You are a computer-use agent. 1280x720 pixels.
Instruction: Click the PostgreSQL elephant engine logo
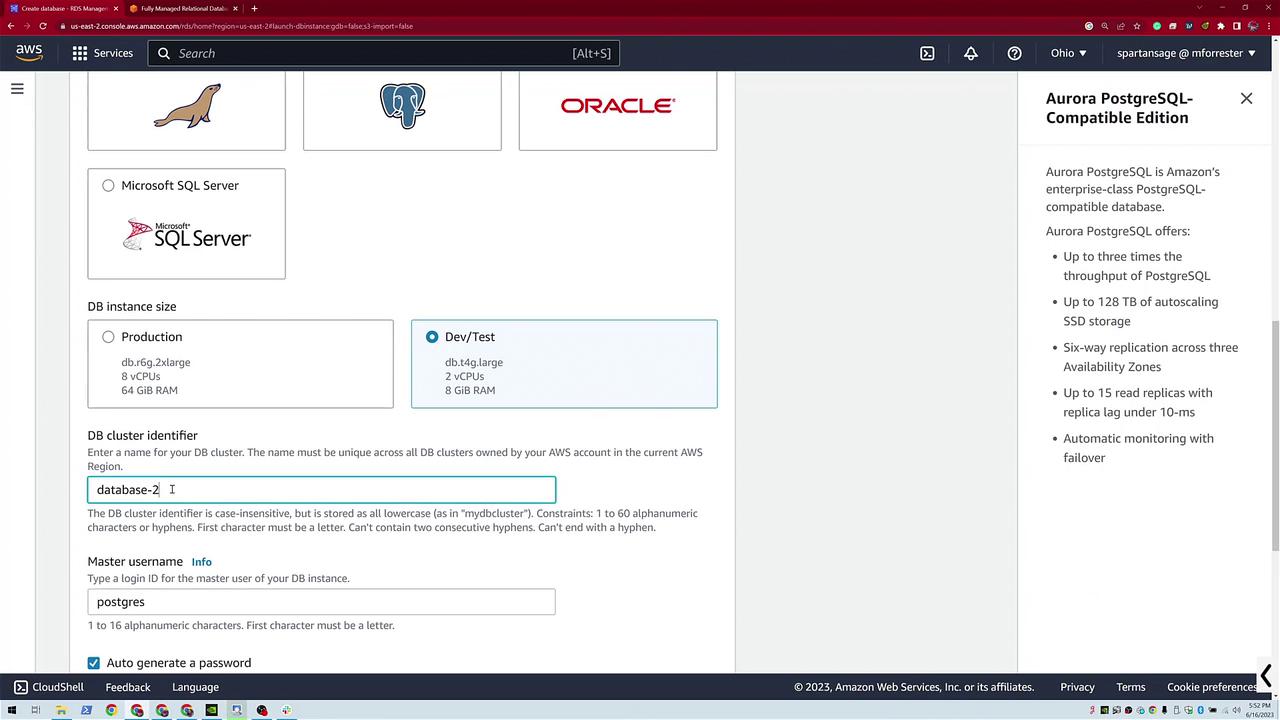tap(402, 105)
